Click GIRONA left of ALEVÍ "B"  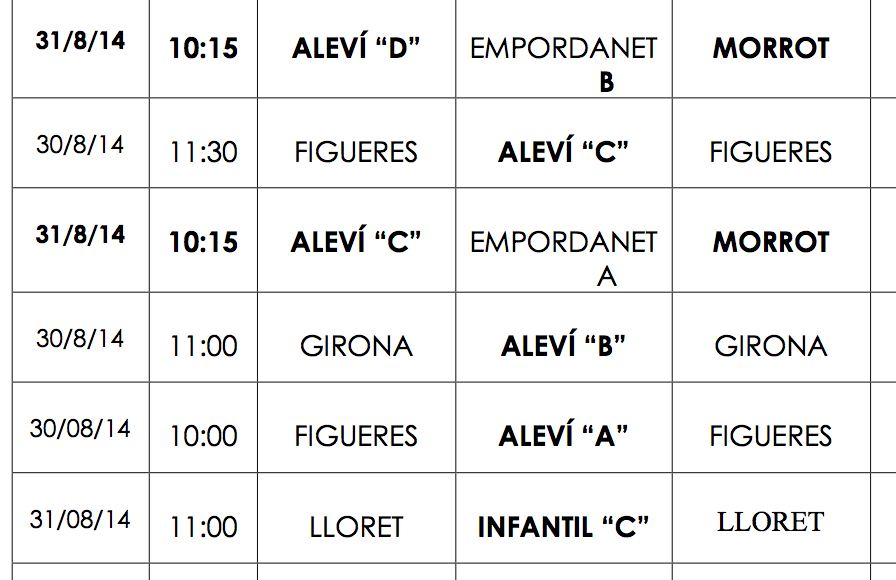point(356,346)
